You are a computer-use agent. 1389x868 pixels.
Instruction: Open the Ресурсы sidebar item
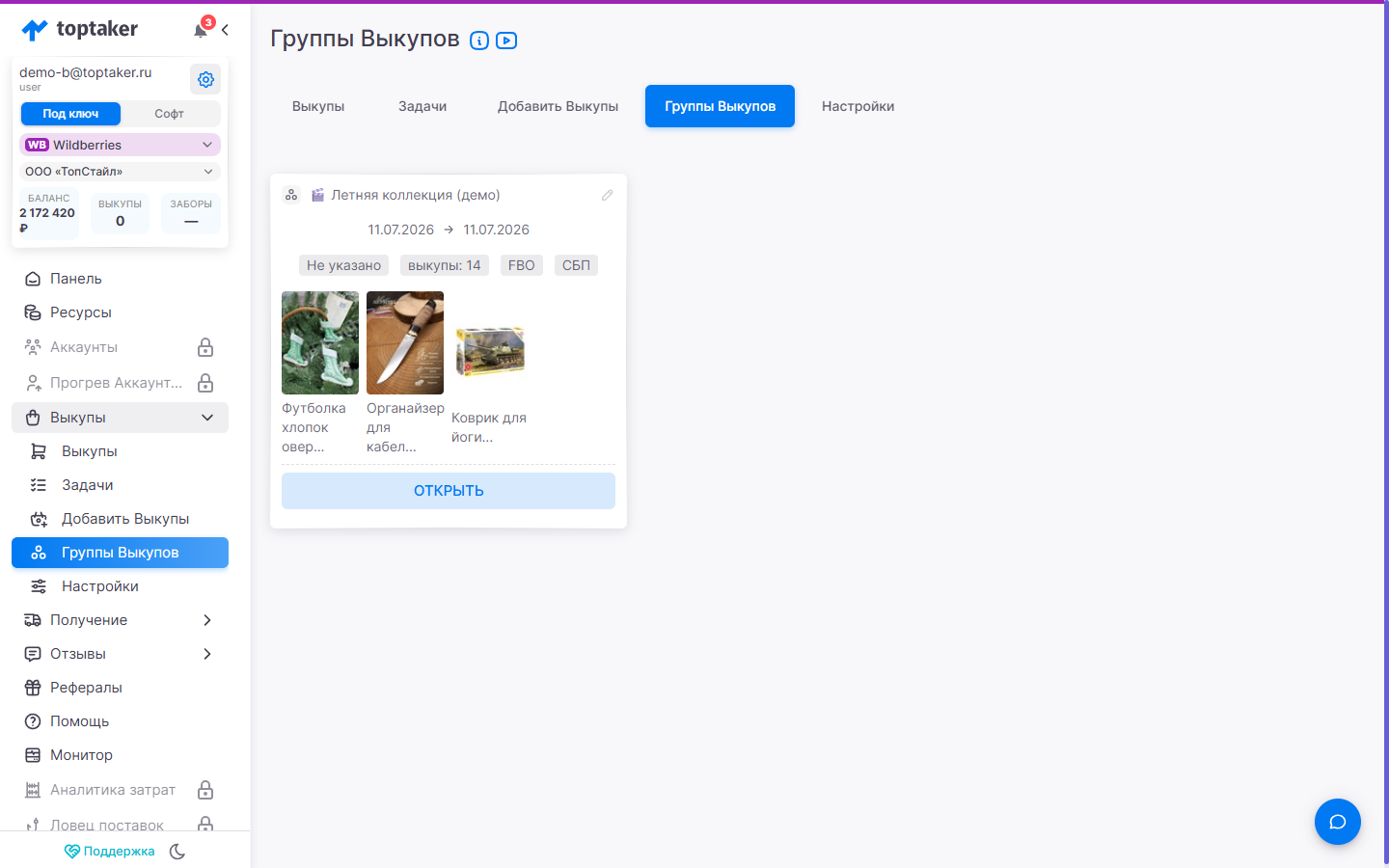120,312
